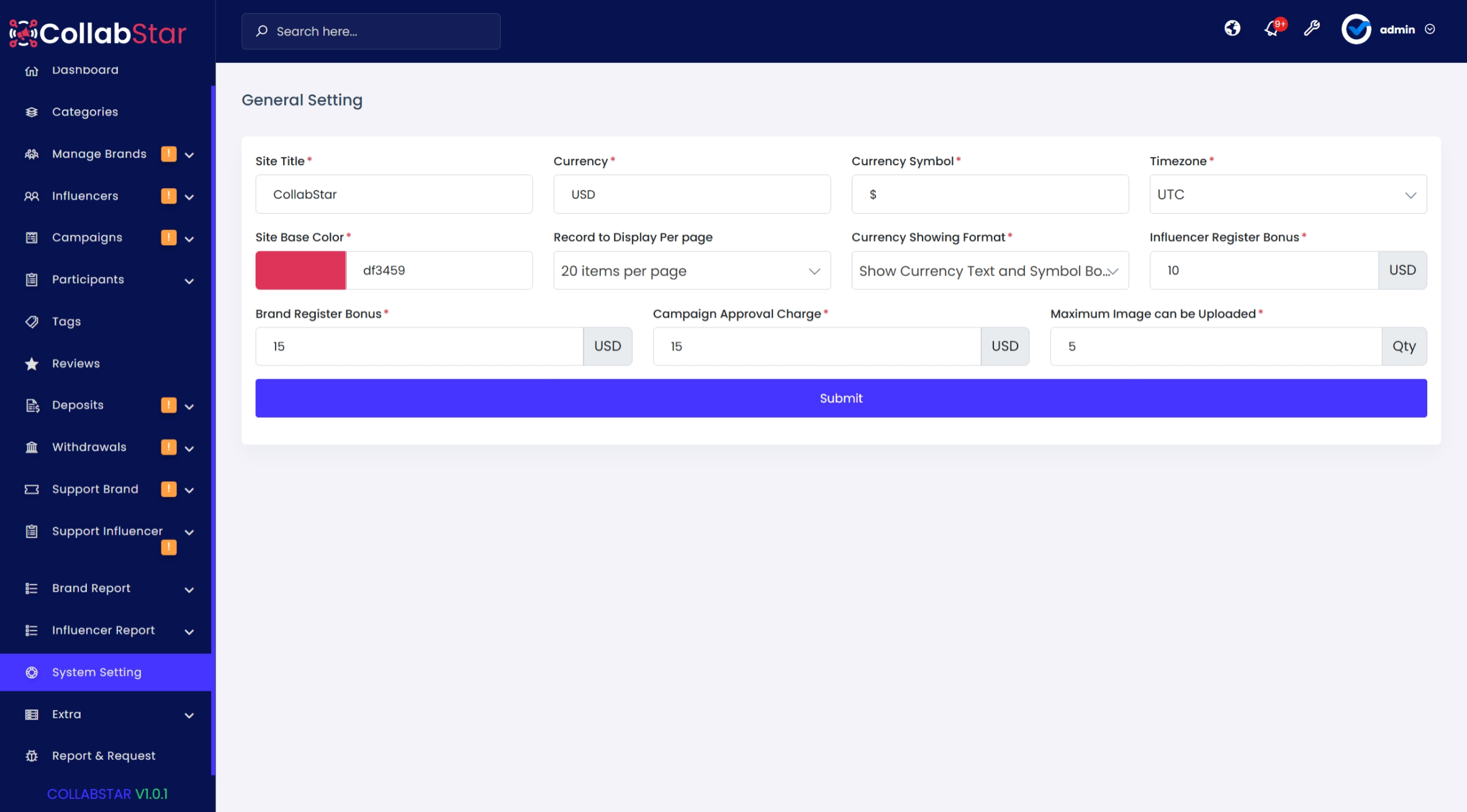Open the notifications bell icon
Screen dimensions: 1467x812
pyautogui.click(x=1272, y=29)
